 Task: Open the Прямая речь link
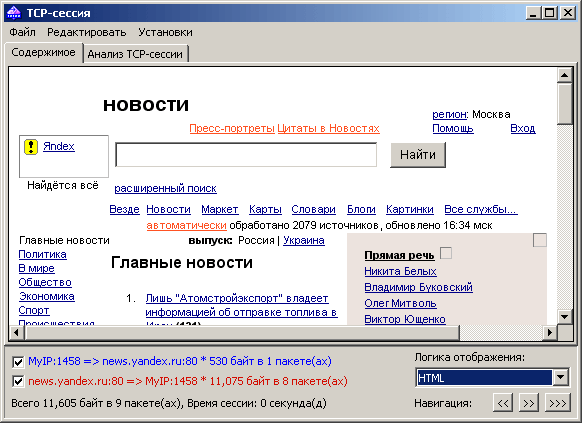pyautogui.click(x=399, y=255)
